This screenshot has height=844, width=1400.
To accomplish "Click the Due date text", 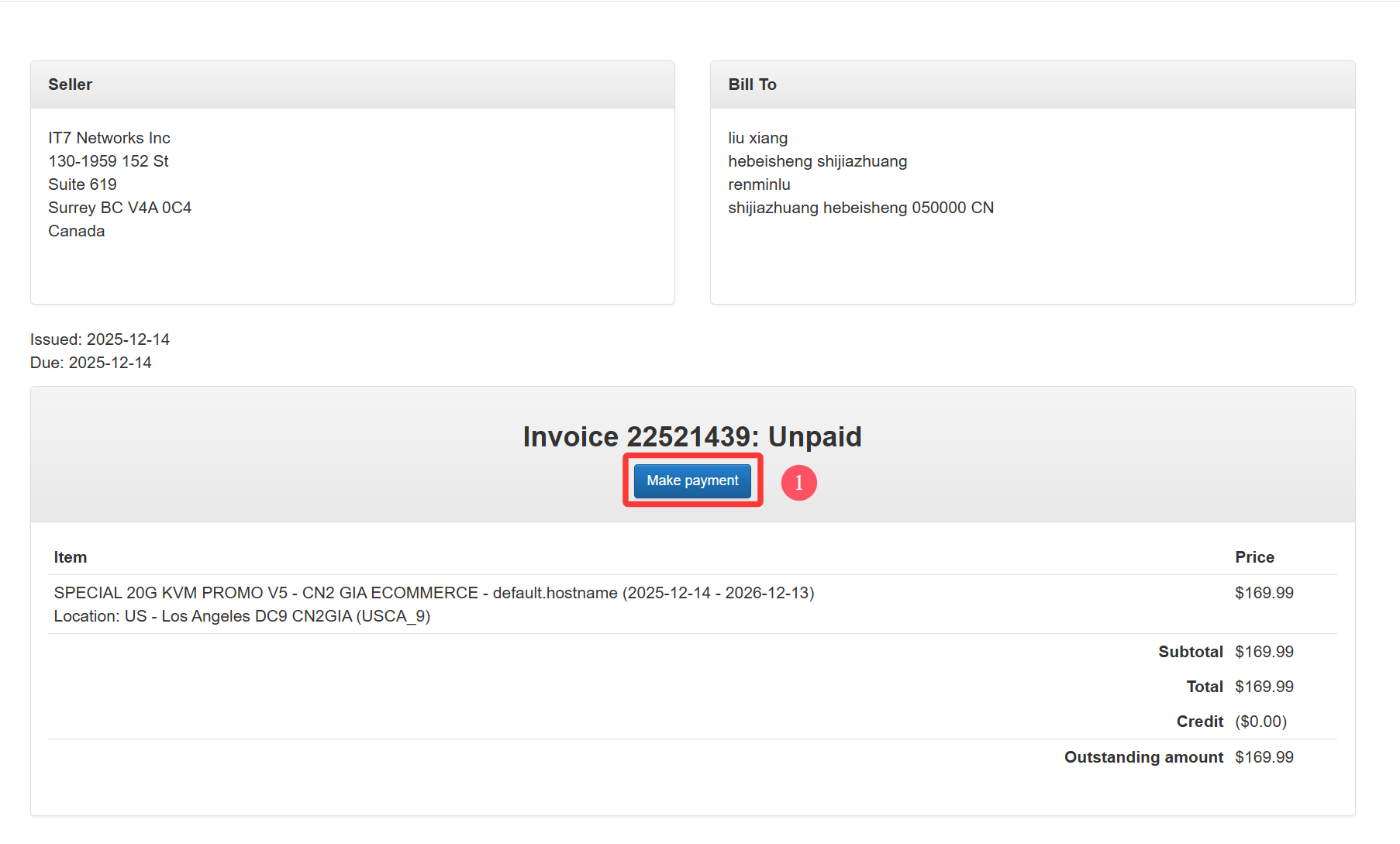I will [x=91, y=363].
